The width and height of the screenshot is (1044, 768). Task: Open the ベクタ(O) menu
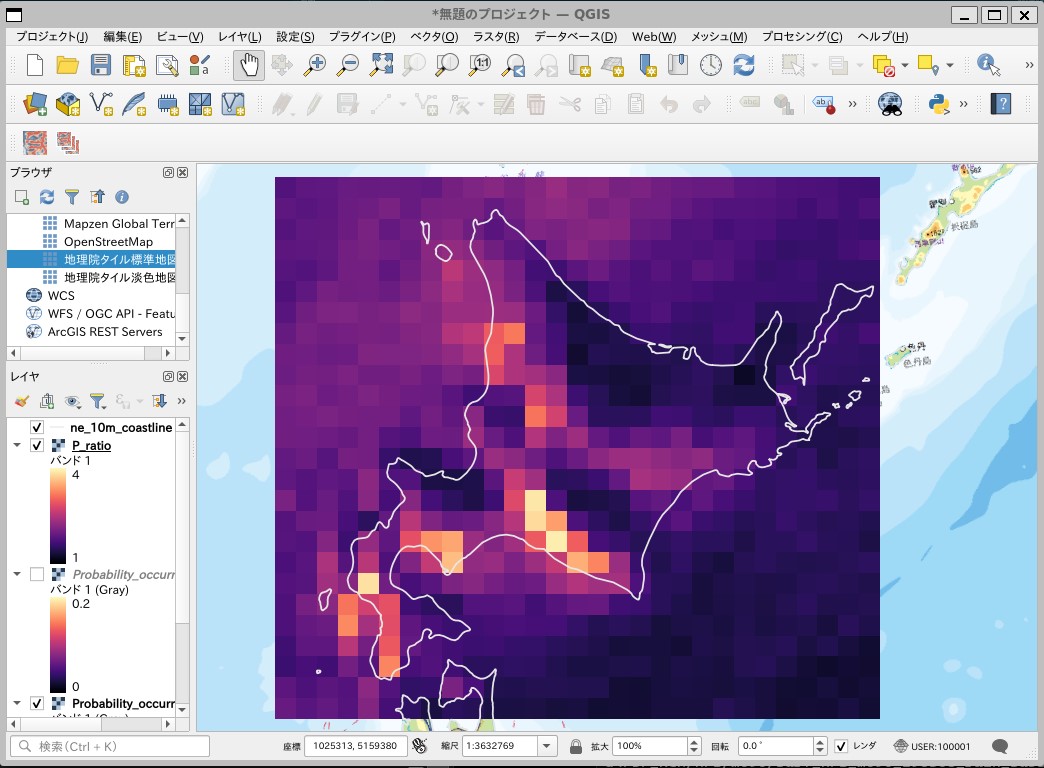pyautogui.click(x=434, y=37)
